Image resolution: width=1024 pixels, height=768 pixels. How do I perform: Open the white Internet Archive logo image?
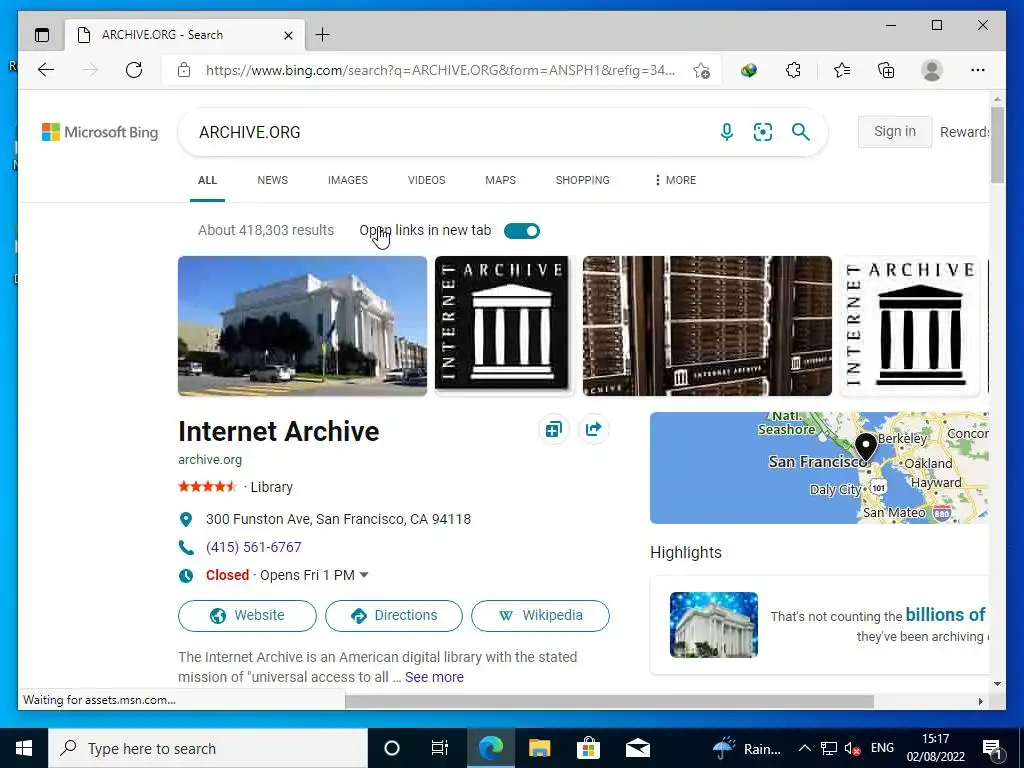[x=910, y=326]
